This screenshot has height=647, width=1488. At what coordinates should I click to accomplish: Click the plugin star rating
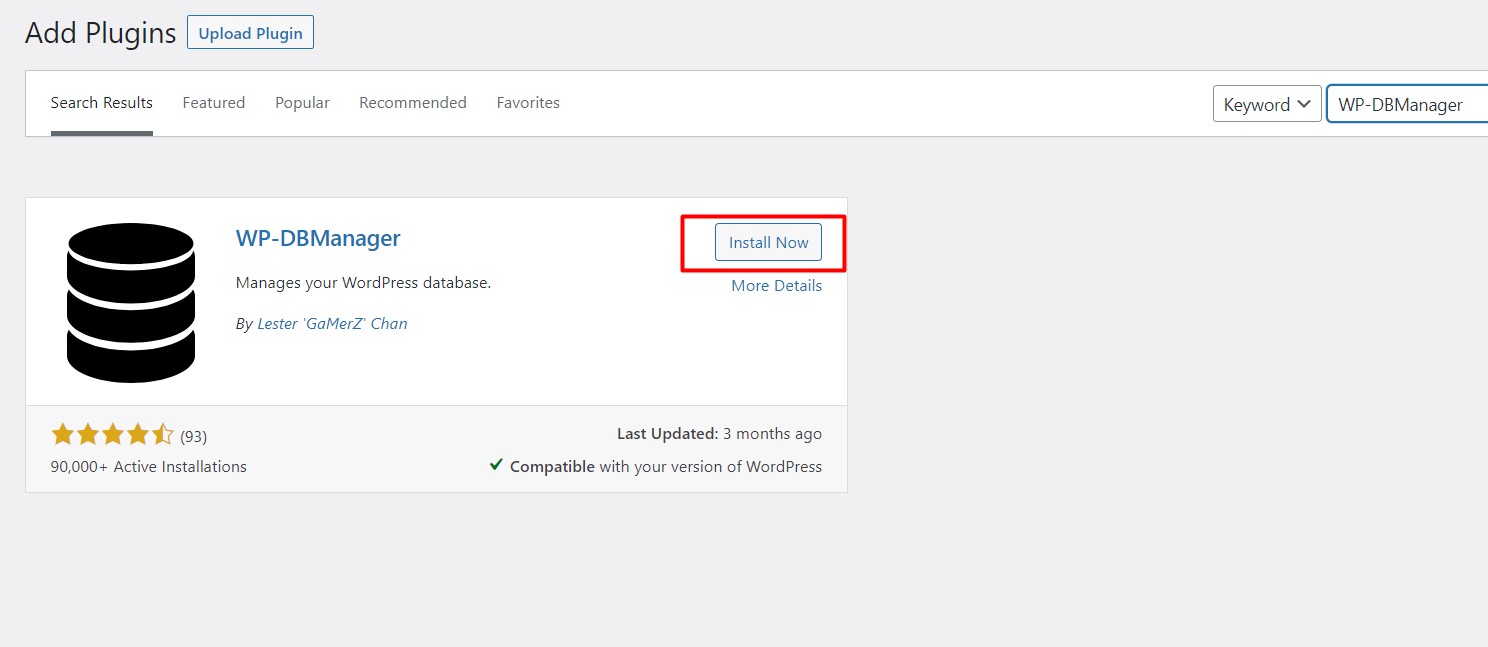click(113, 435)
